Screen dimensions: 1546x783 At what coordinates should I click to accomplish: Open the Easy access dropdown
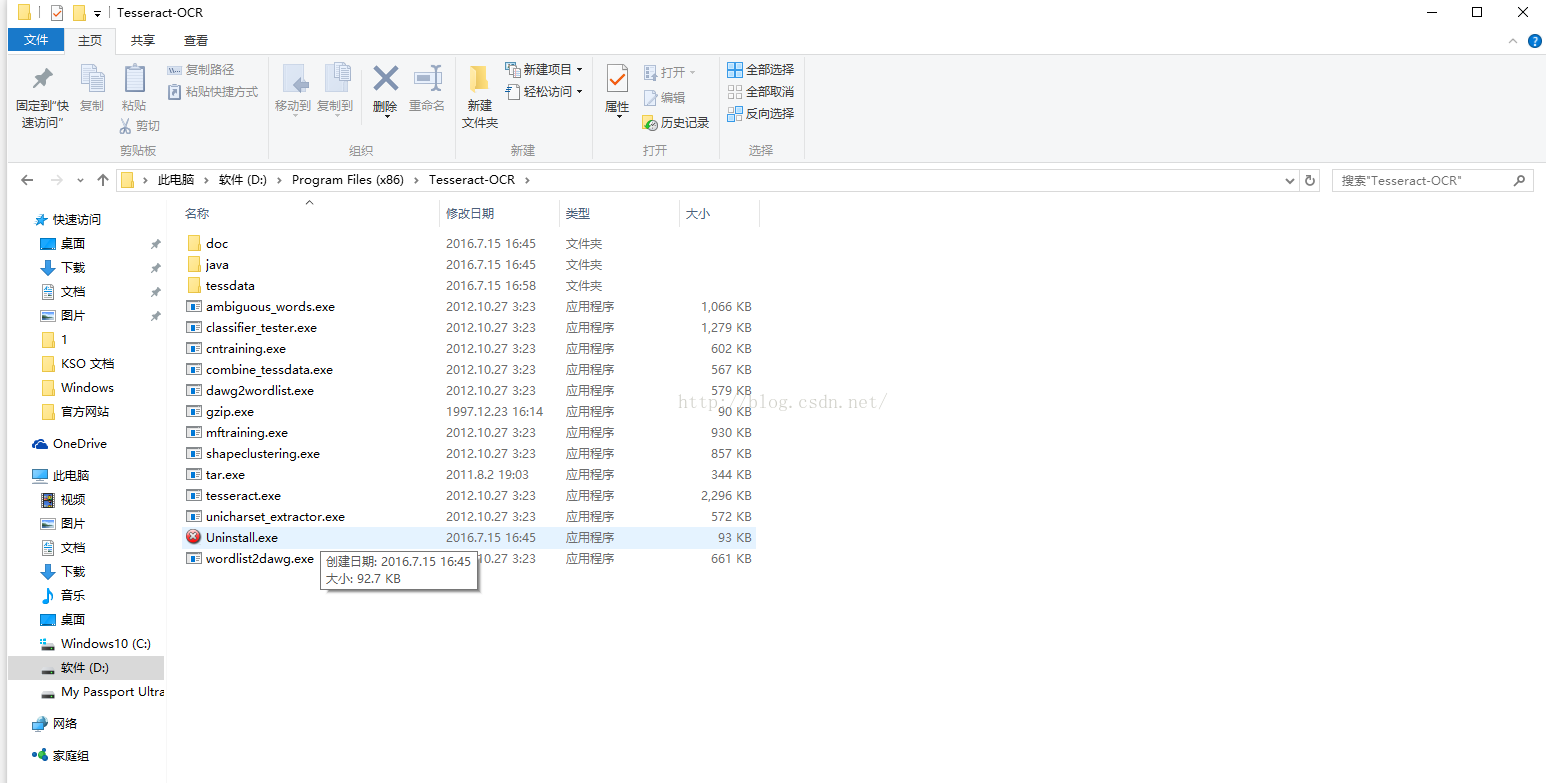pyautogui.click(x=544, y=92)
